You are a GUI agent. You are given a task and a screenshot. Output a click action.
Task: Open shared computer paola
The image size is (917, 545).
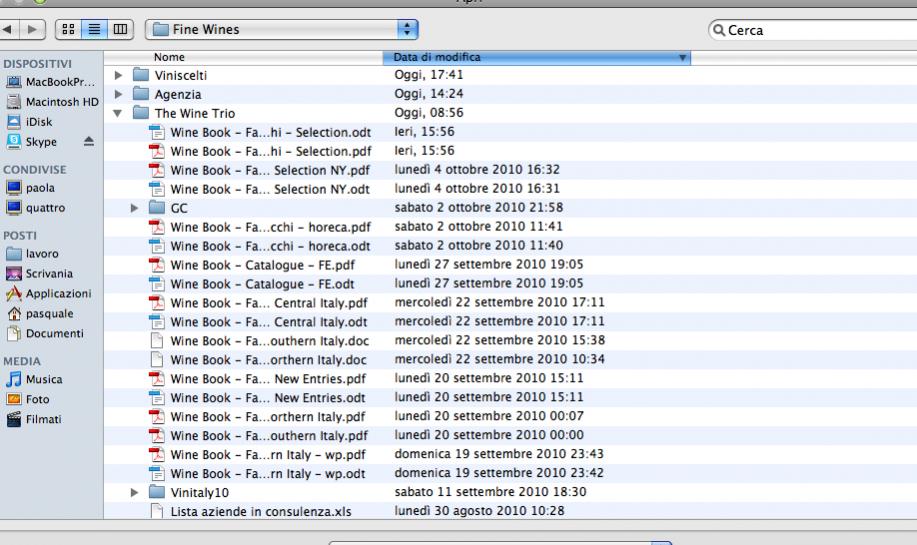(30, 188)
